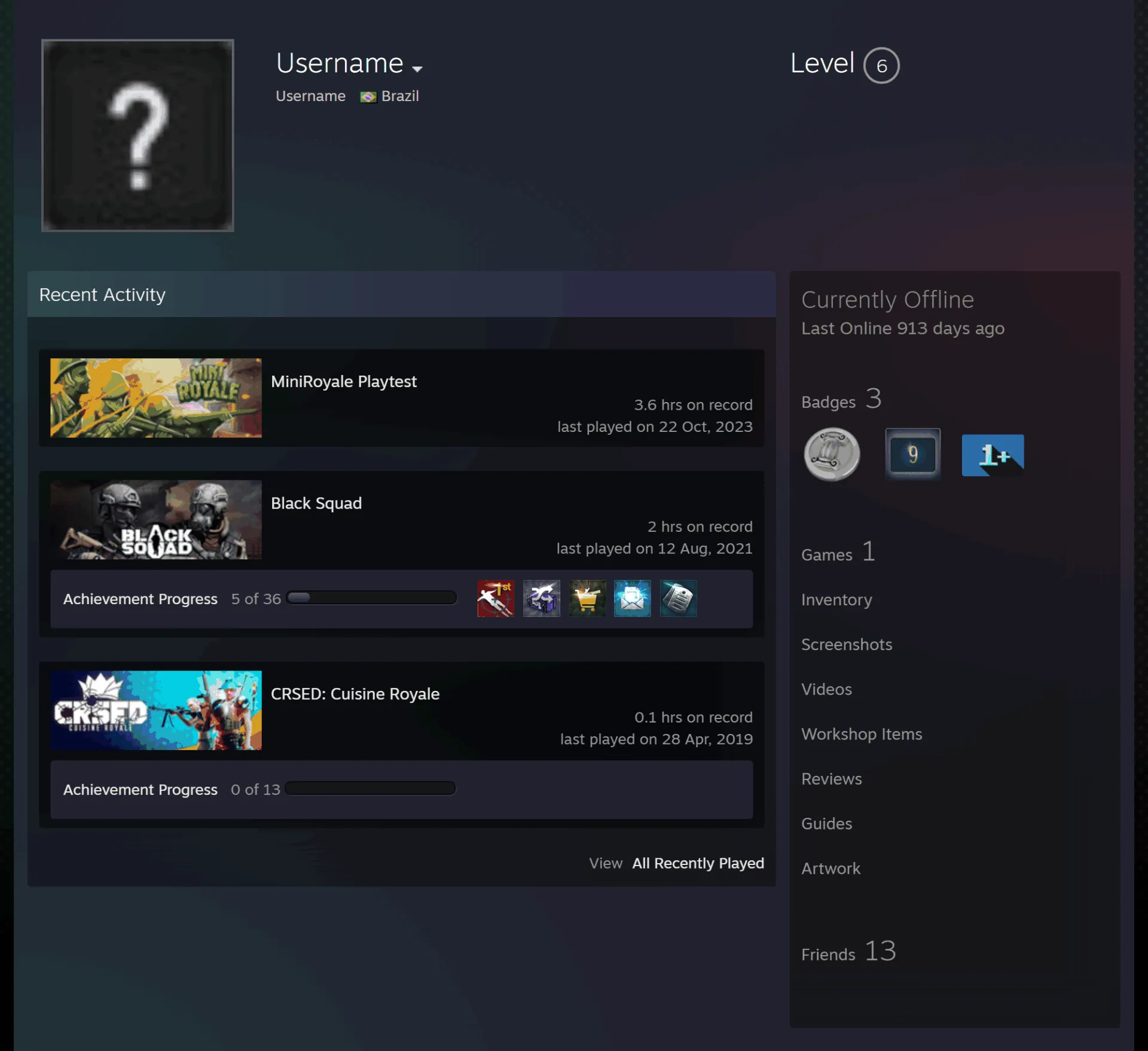Viewport: 1148px width, 1051px height.
Task: View All Recently Played games
Action: point(698,863)
